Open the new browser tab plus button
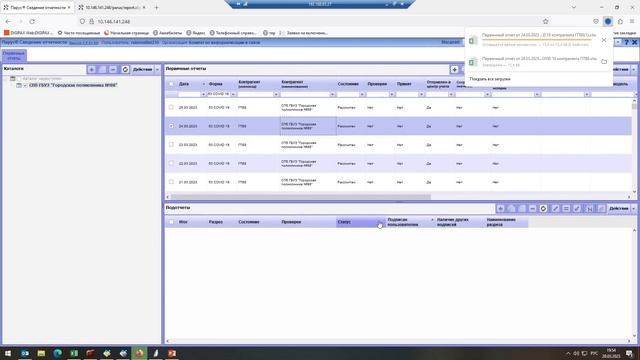640x360 pixels. tap(156, 7)
